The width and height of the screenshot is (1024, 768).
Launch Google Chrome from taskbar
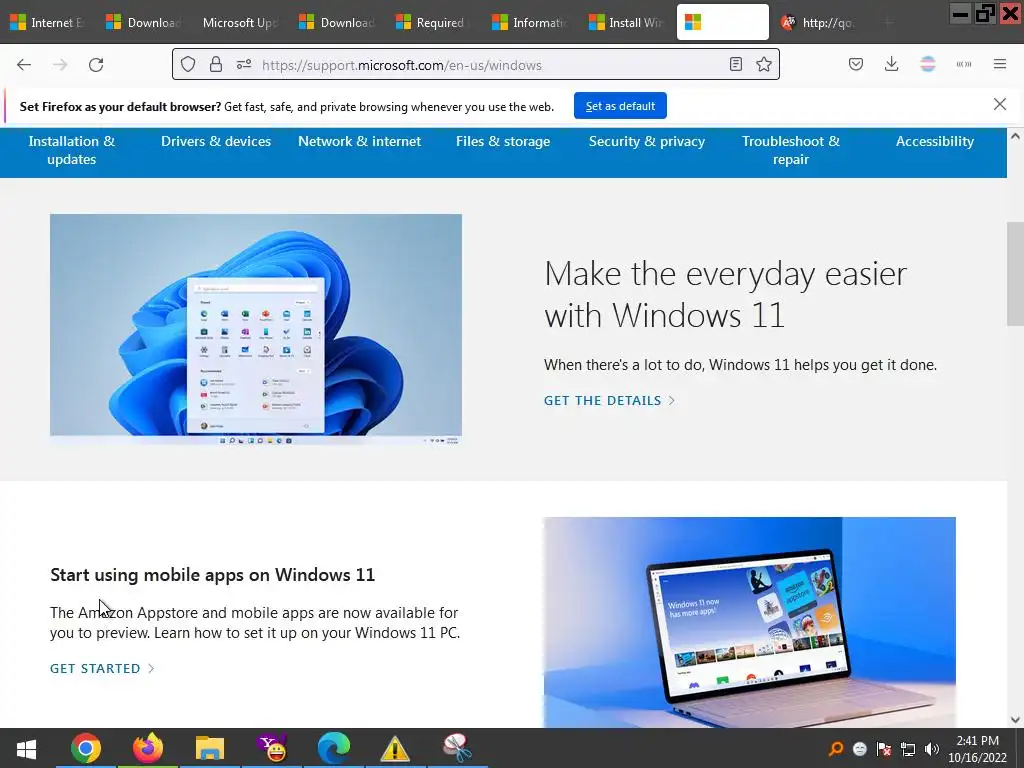click(86, 748)
